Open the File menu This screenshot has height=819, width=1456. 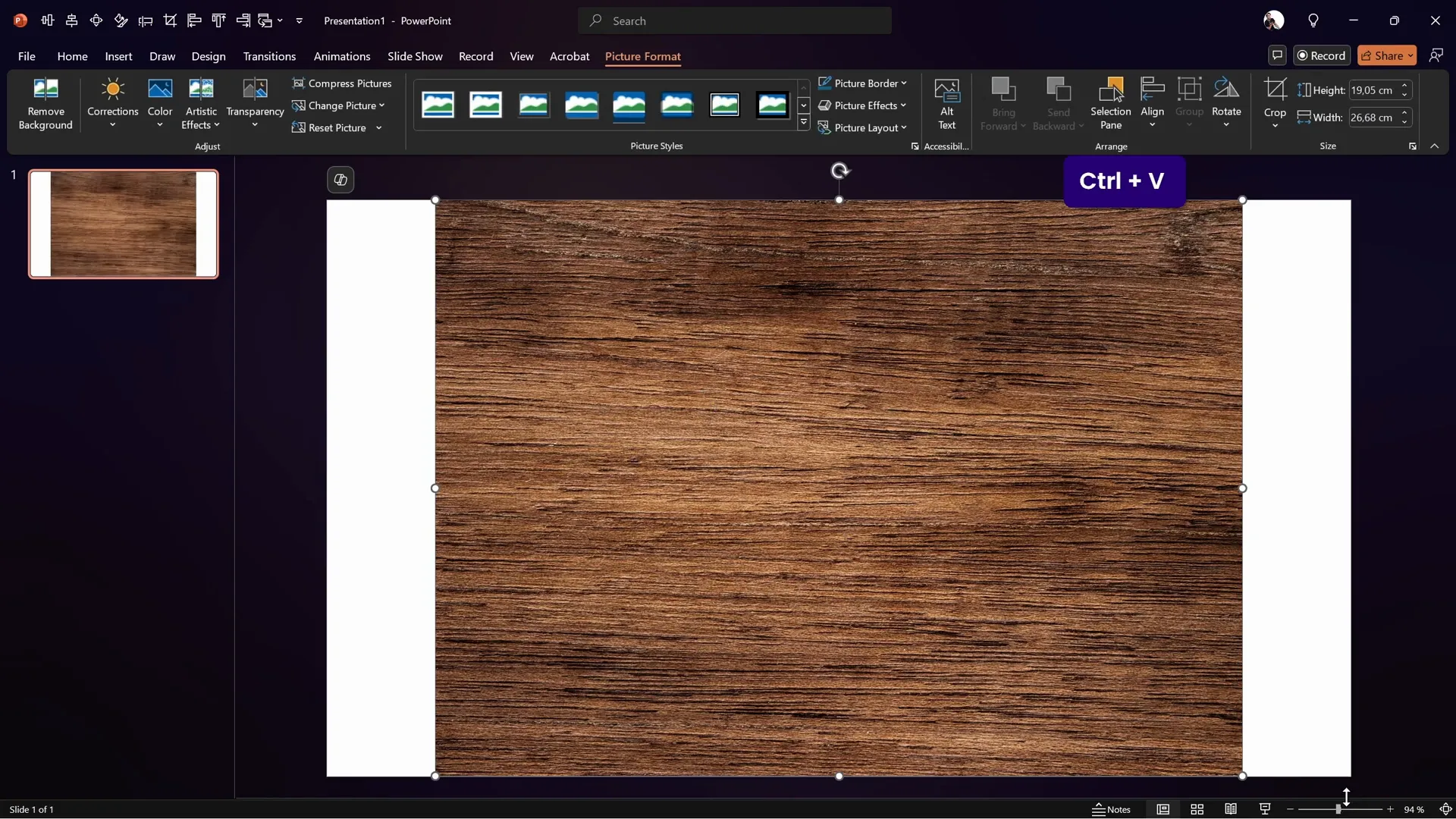27,56
